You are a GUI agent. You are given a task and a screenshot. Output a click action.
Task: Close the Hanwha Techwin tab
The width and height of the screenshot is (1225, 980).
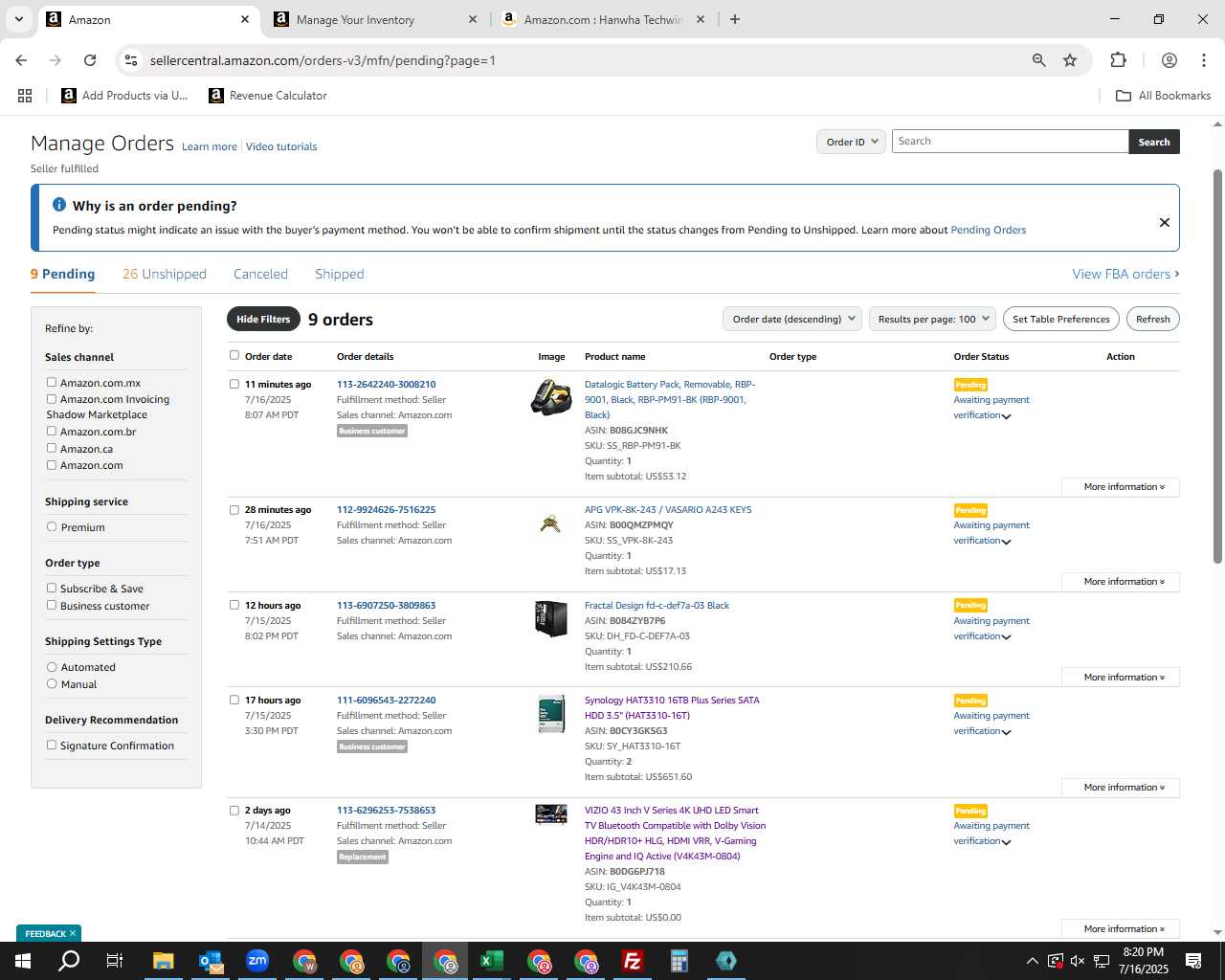point(701,19)
